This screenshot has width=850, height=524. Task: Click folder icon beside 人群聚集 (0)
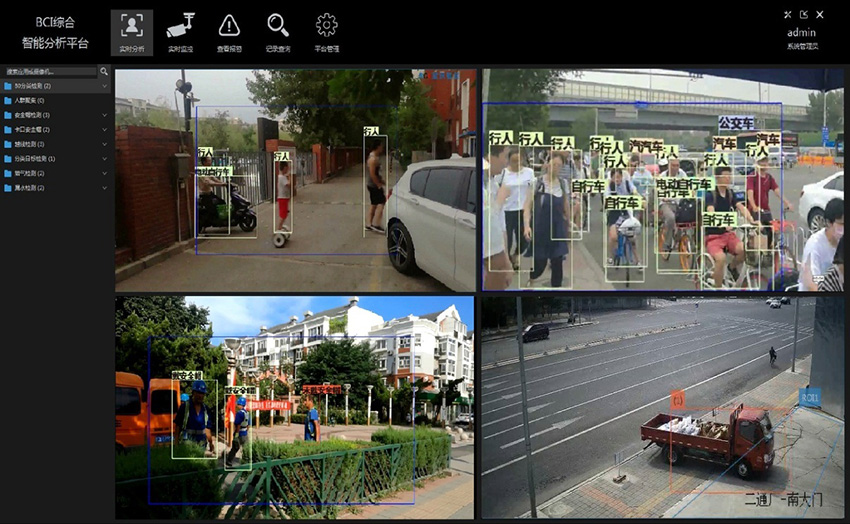point(8,101)
